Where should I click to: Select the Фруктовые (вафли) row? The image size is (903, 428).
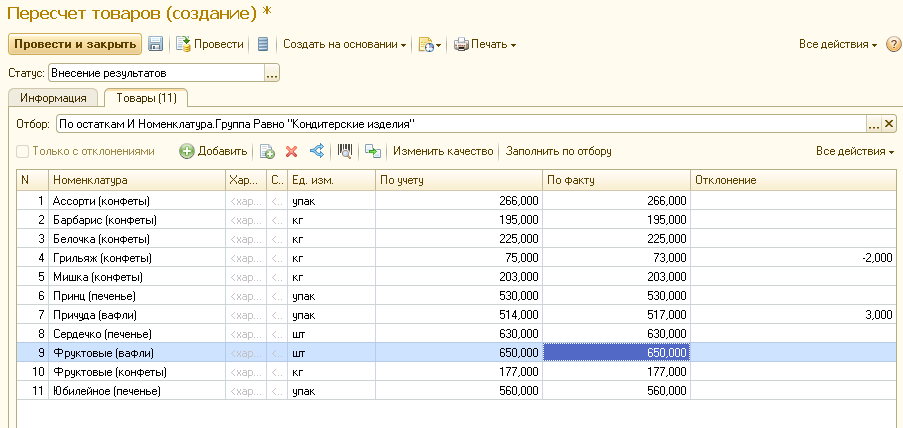coord(457,353)
